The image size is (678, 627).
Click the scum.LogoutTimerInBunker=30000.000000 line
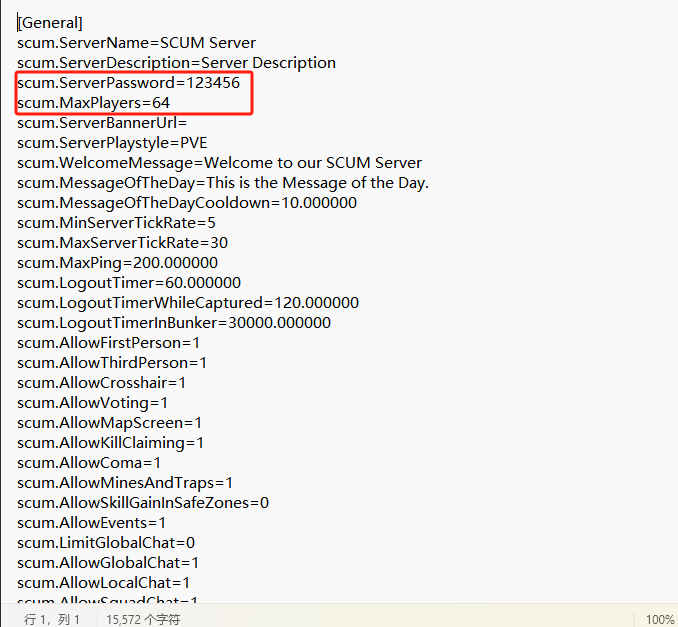174,323
